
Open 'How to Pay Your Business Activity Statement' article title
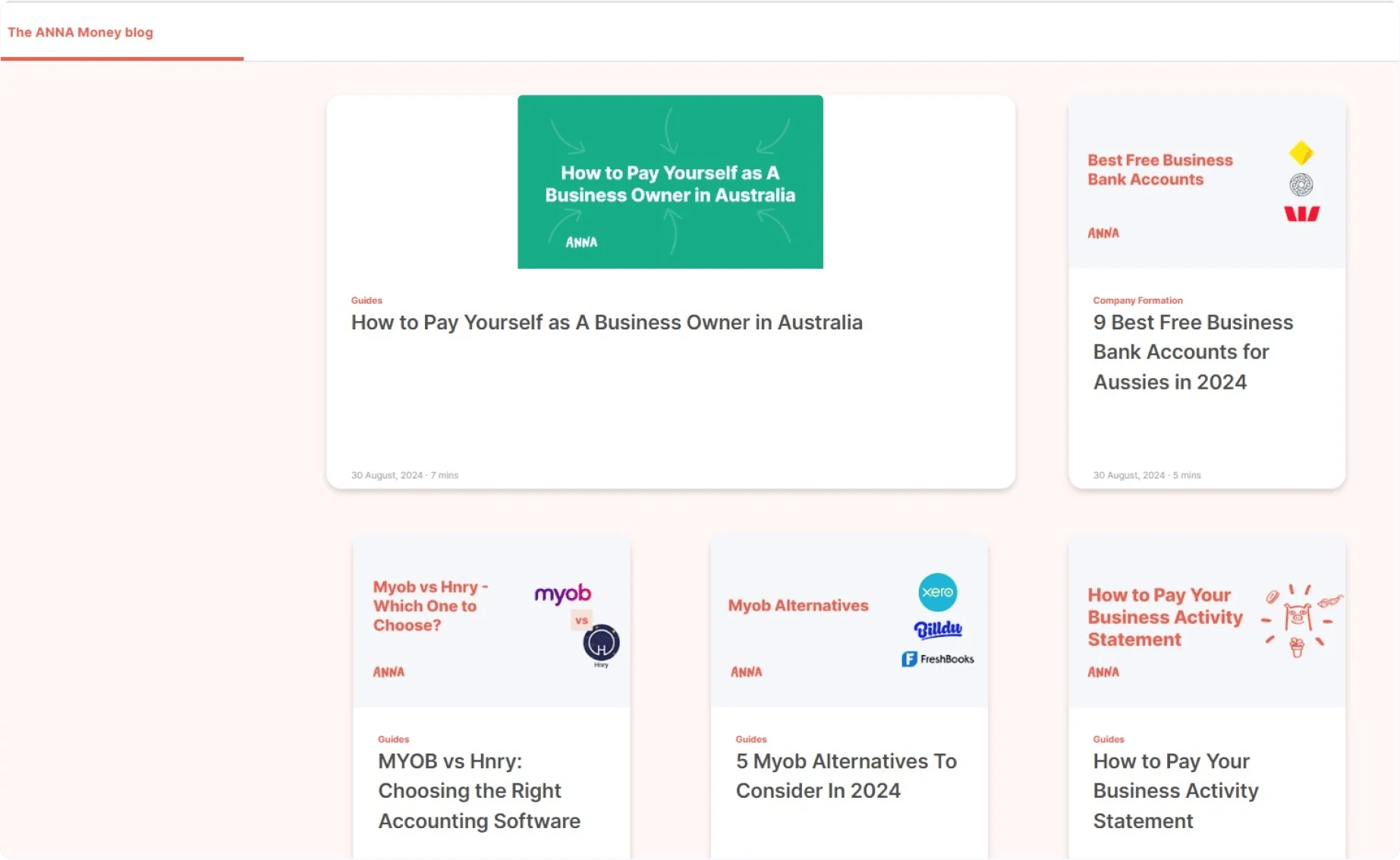point(1175,791)
